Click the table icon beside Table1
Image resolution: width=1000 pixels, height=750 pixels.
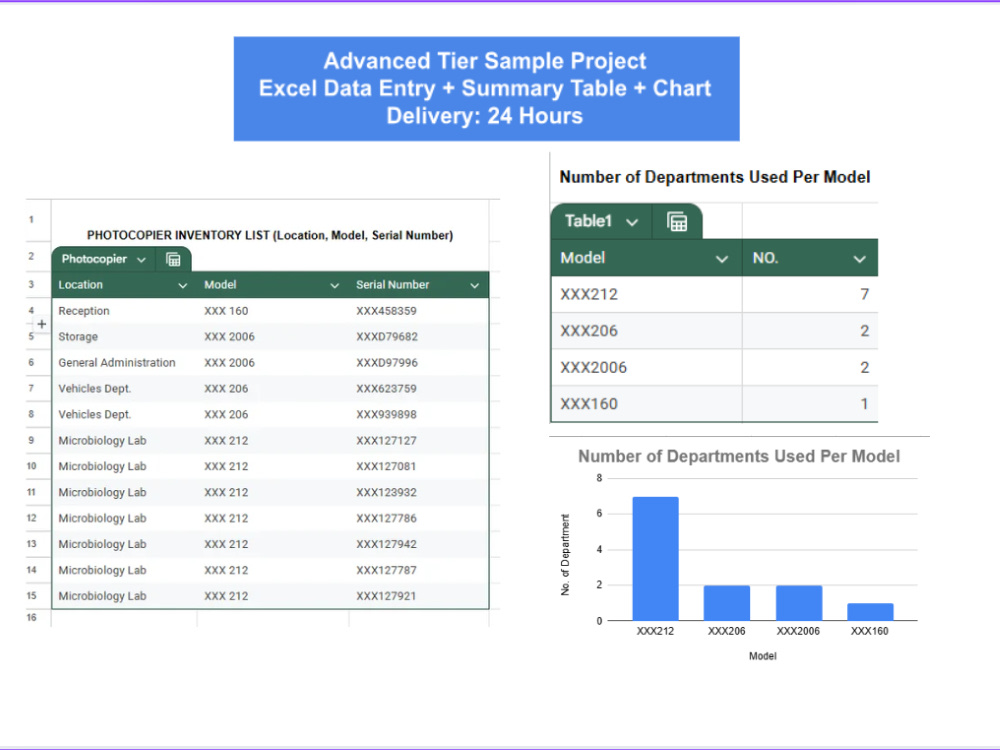[x=677, y=222]
